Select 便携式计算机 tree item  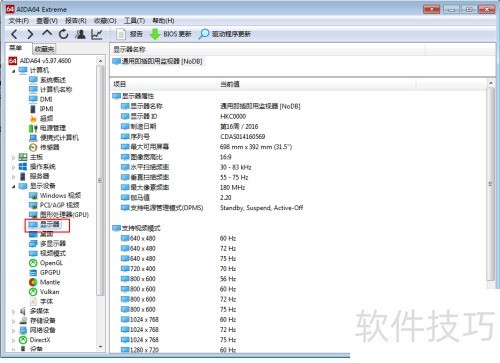54,138
